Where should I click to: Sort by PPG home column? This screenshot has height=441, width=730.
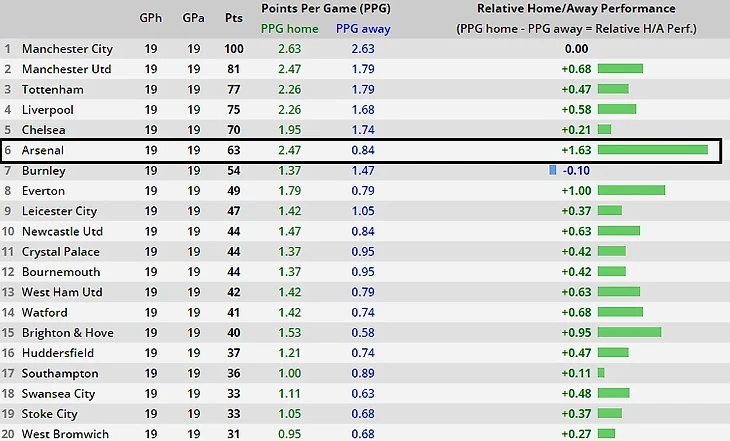click(289, 29)
